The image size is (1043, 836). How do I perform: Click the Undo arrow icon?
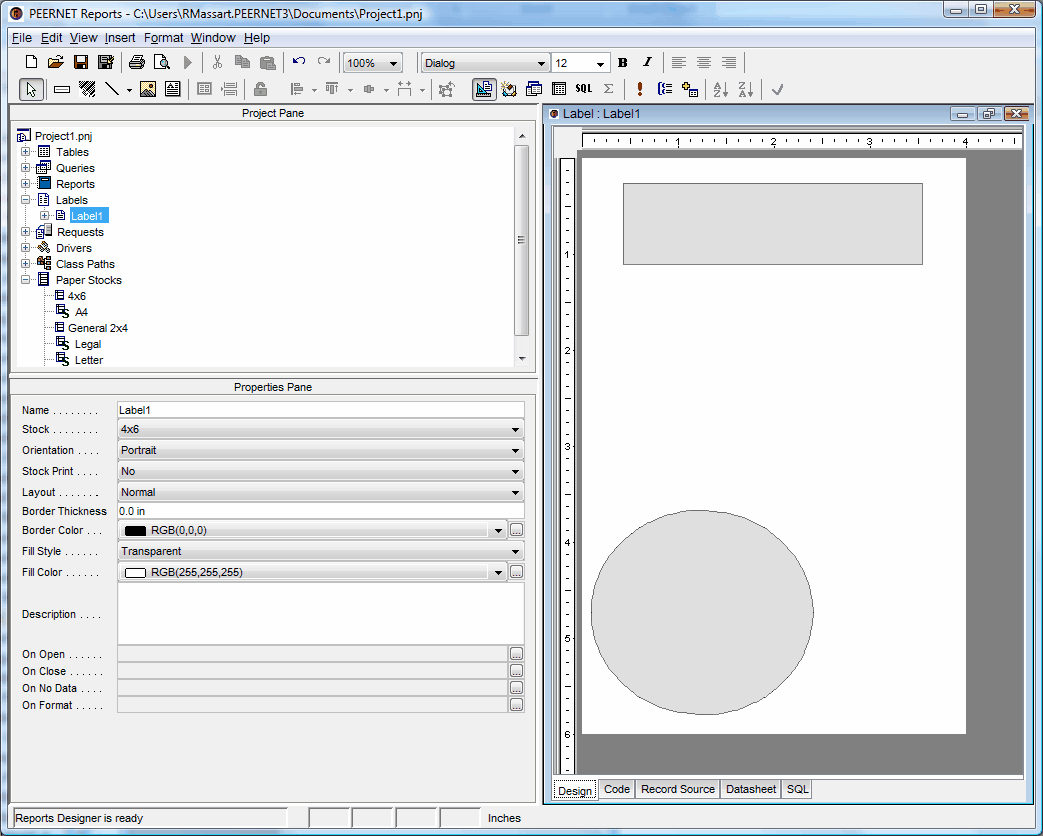pos(299,62)
